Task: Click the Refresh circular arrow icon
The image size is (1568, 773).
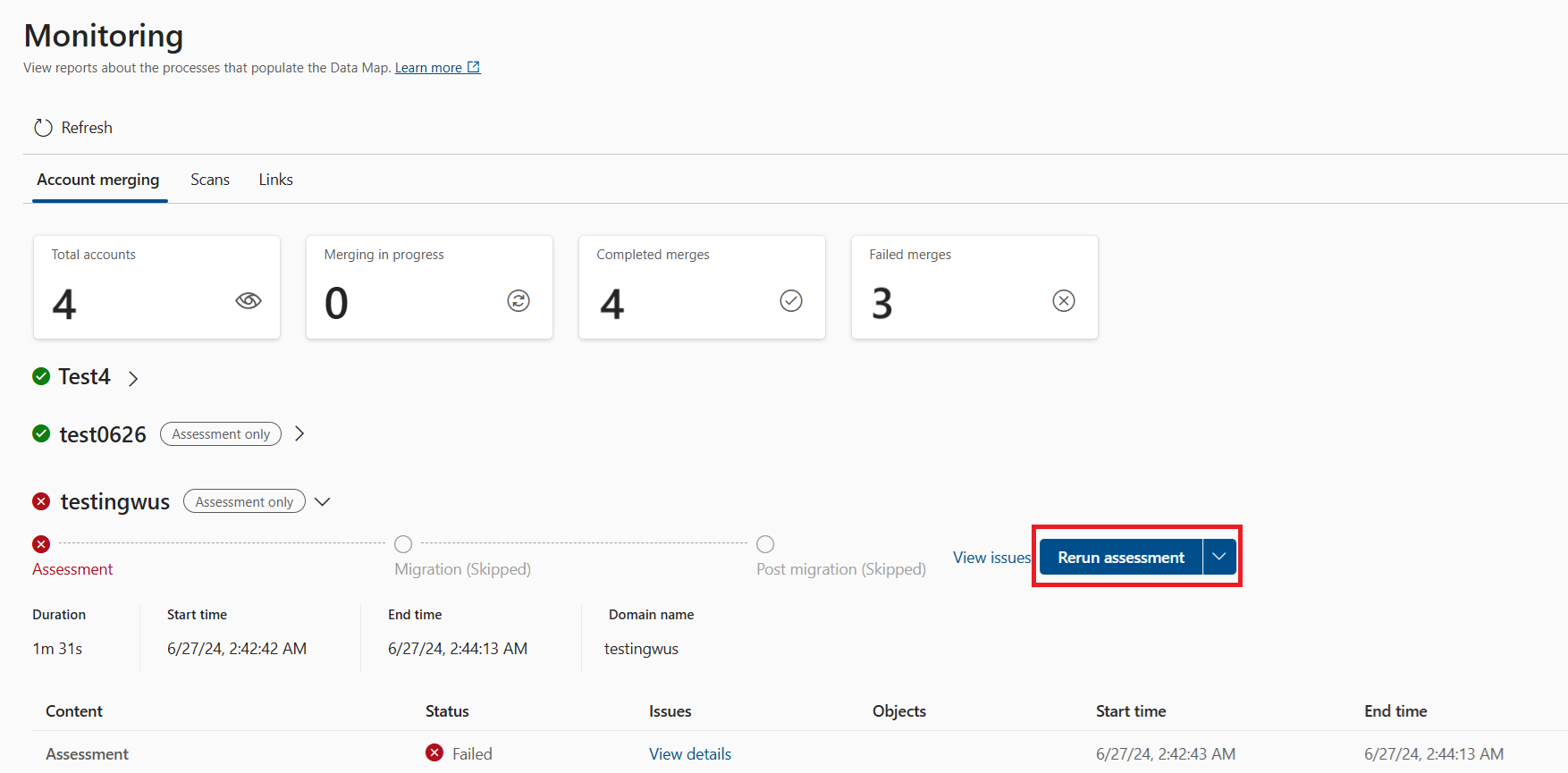Action: click(43, 128)
